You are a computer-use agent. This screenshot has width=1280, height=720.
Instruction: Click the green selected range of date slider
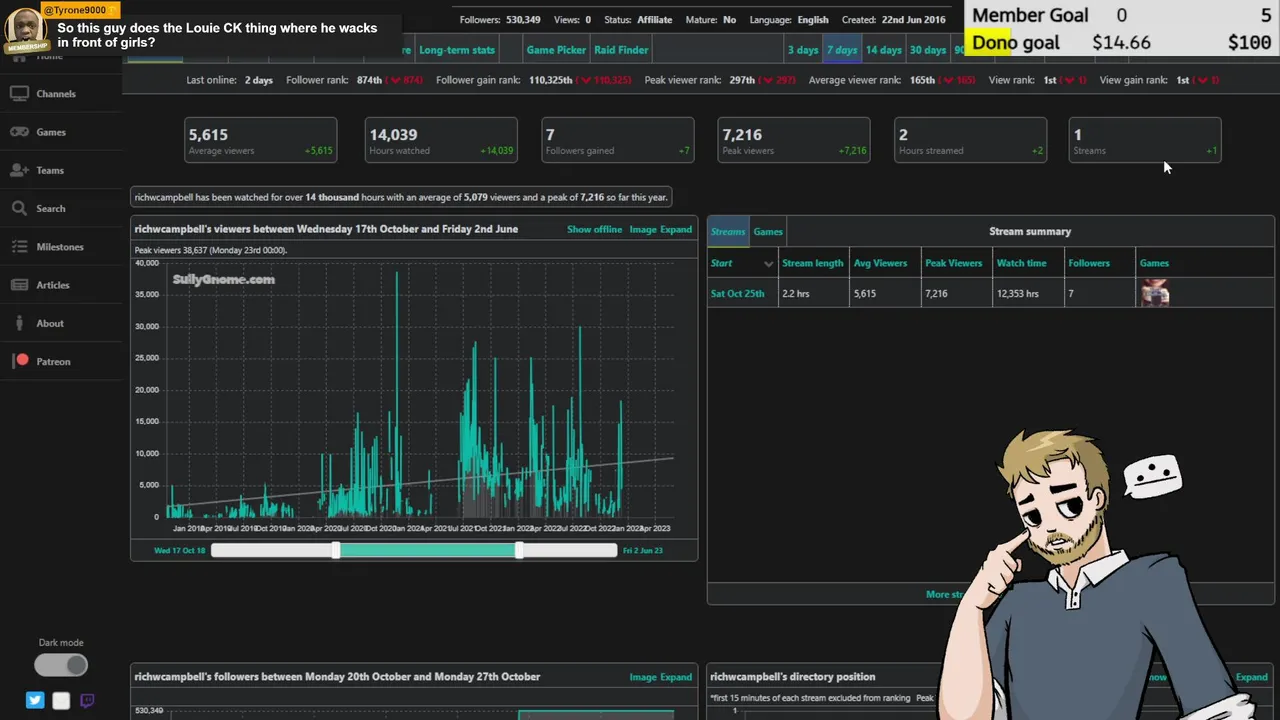427,550
